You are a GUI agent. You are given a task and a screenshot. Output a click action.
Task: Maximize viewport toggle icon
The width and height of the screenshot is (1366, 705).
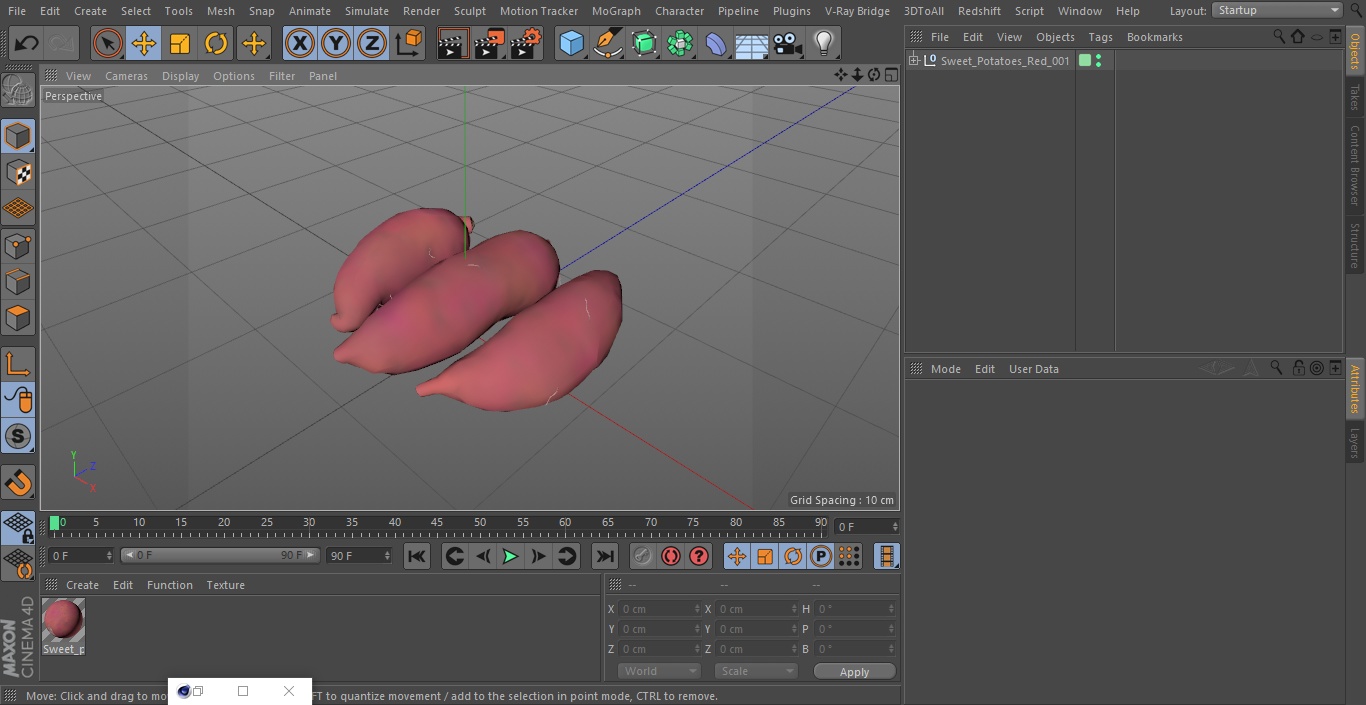(x=890, y=75)
